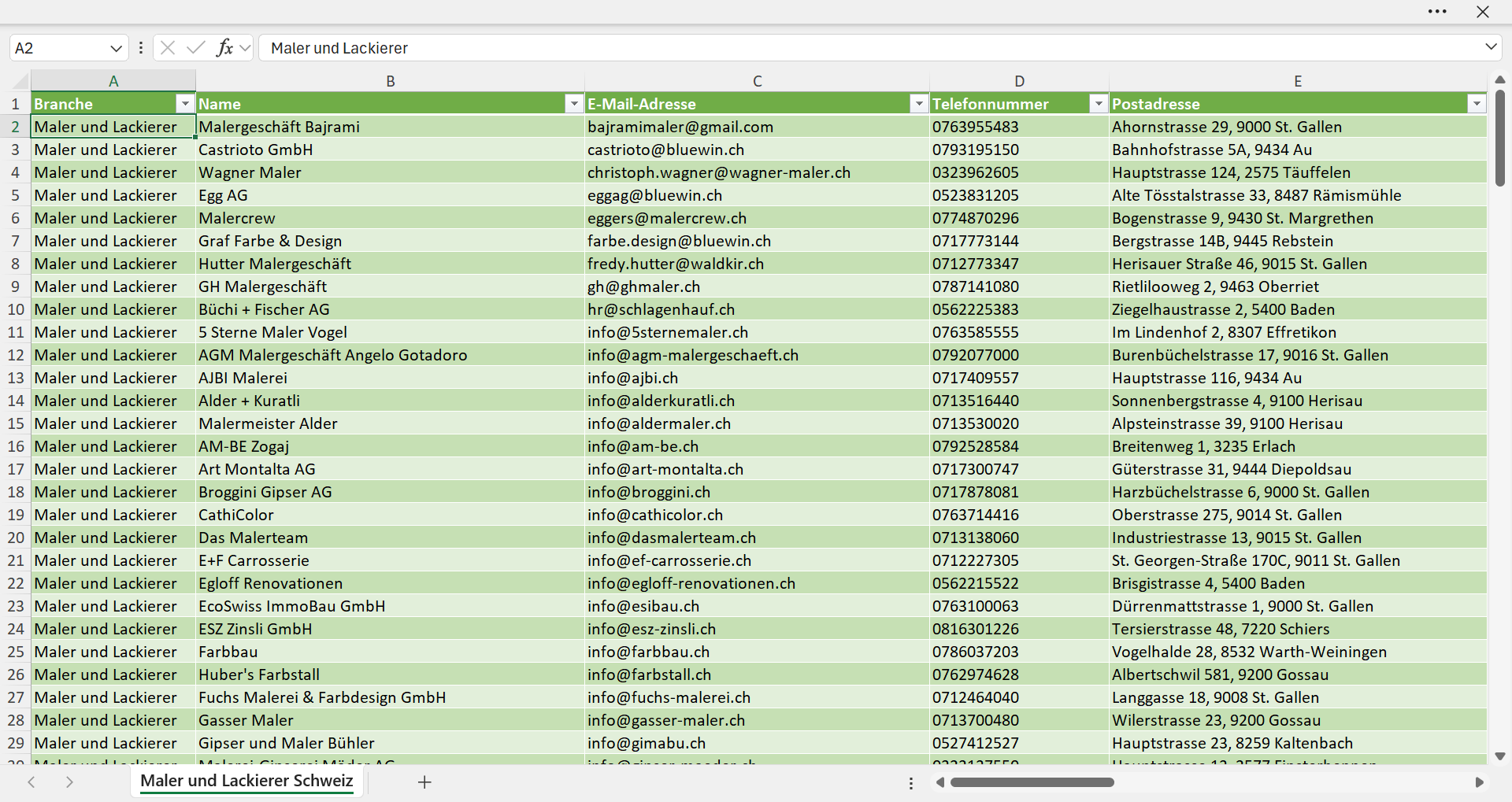Go to the previous sheet arrow
This screenshot has width=1512, height=802.
(31, 782)
